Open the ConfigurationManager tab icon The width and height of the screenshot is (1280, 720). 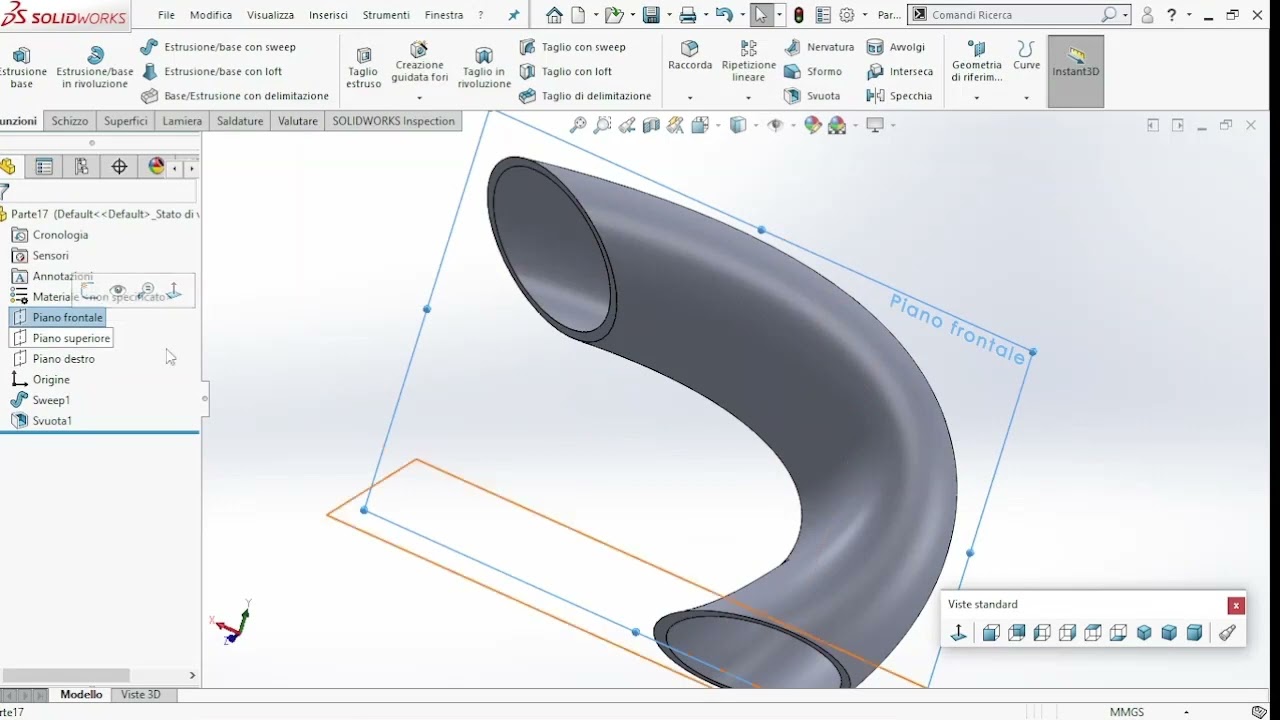click(x=82, y=167)
